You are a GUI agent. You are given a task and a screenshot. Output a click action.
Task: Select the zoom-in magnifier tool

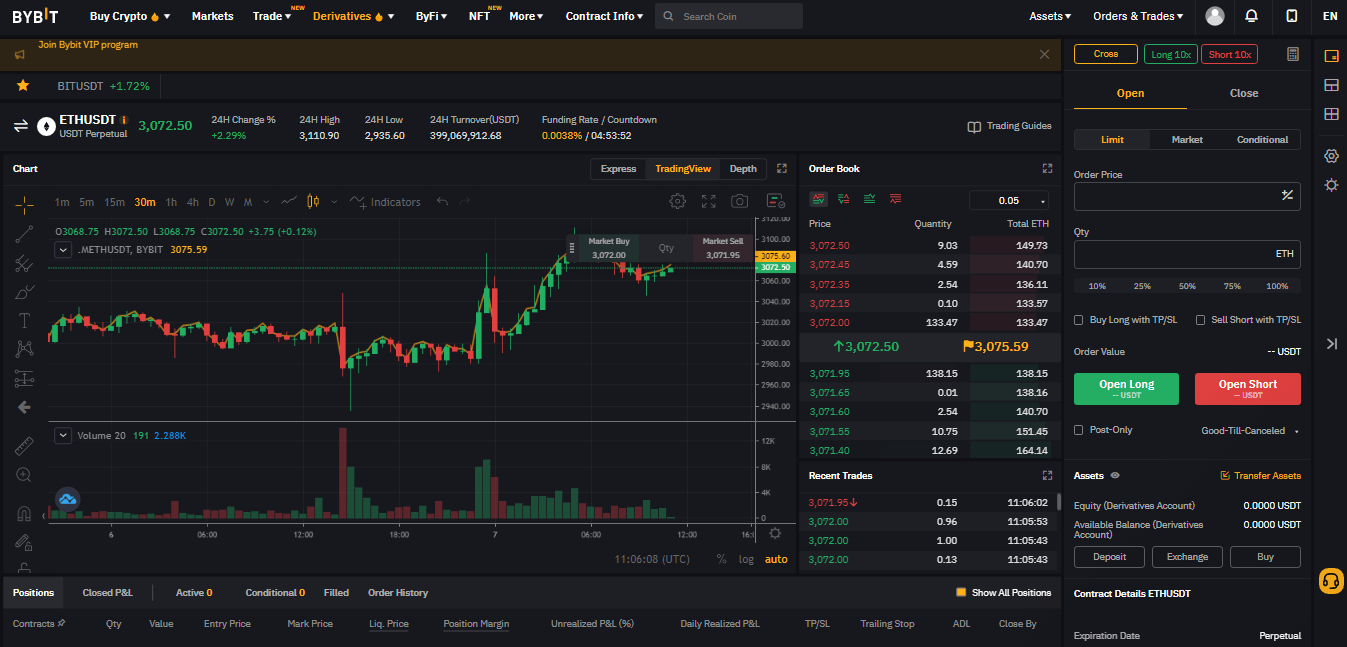coord(24,475)
